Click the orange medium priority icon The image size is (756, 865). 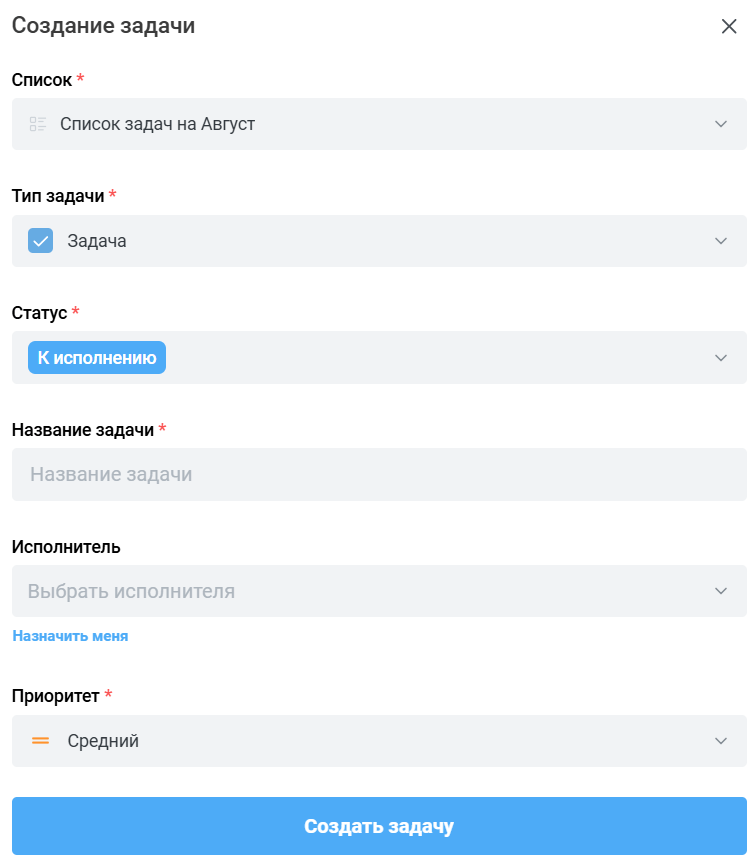point(40,740)
